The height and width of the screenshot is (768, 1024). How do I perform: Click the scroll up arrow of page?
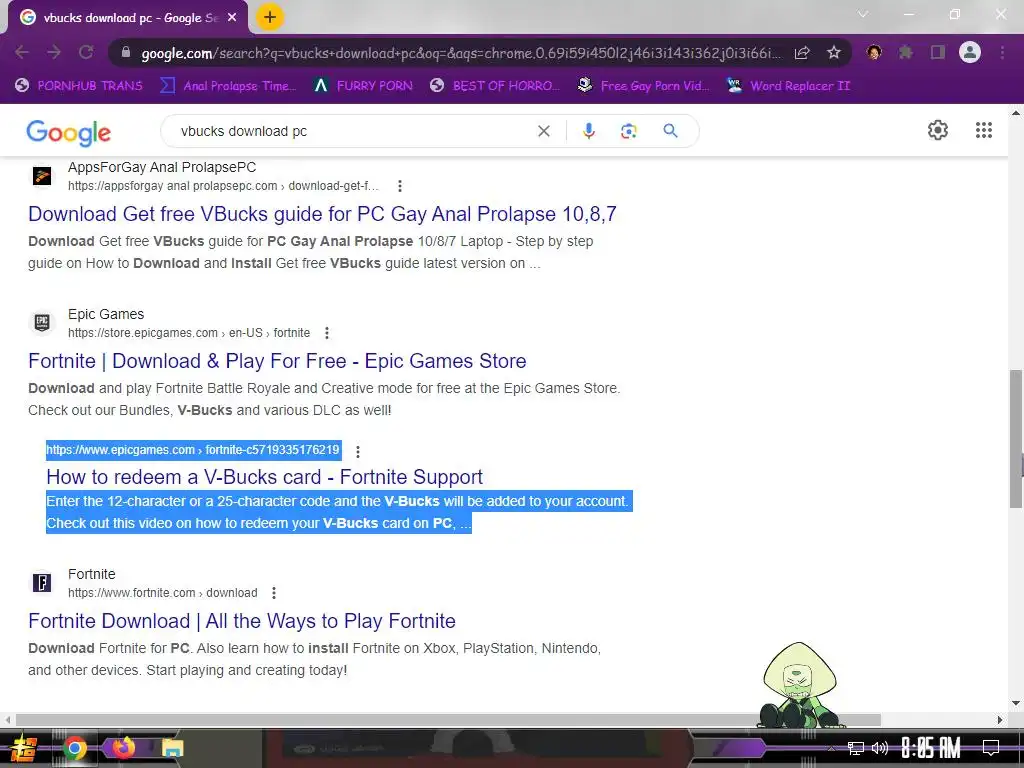[x=1016, y=113]
